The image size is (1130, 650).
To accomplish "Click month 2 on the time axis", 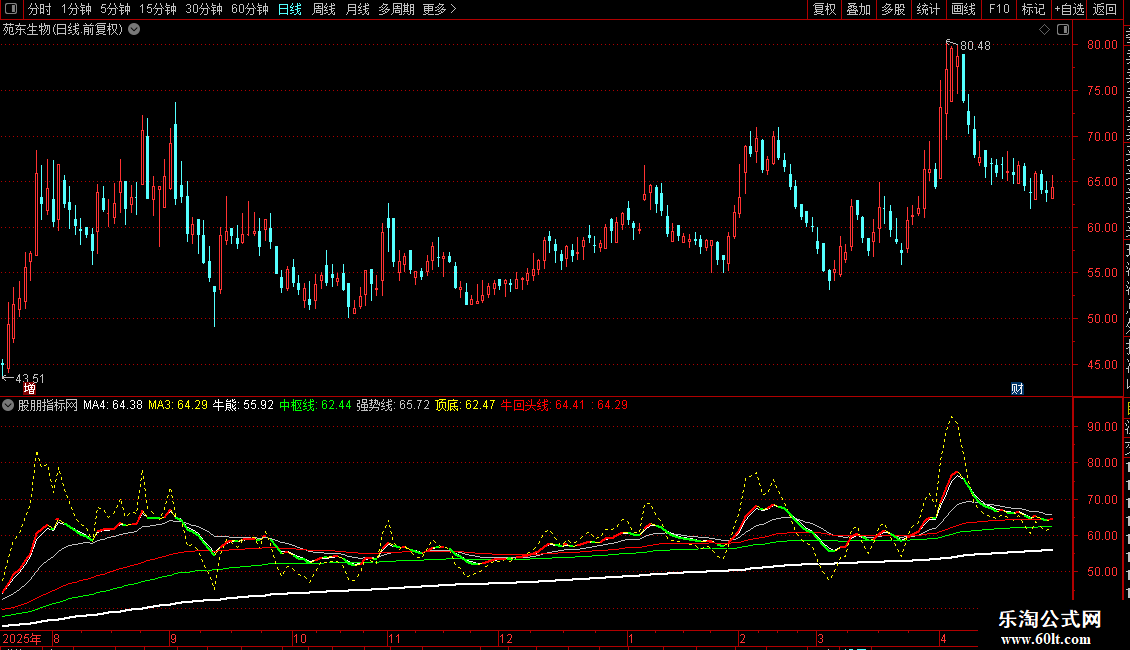I will pos(742,638).
